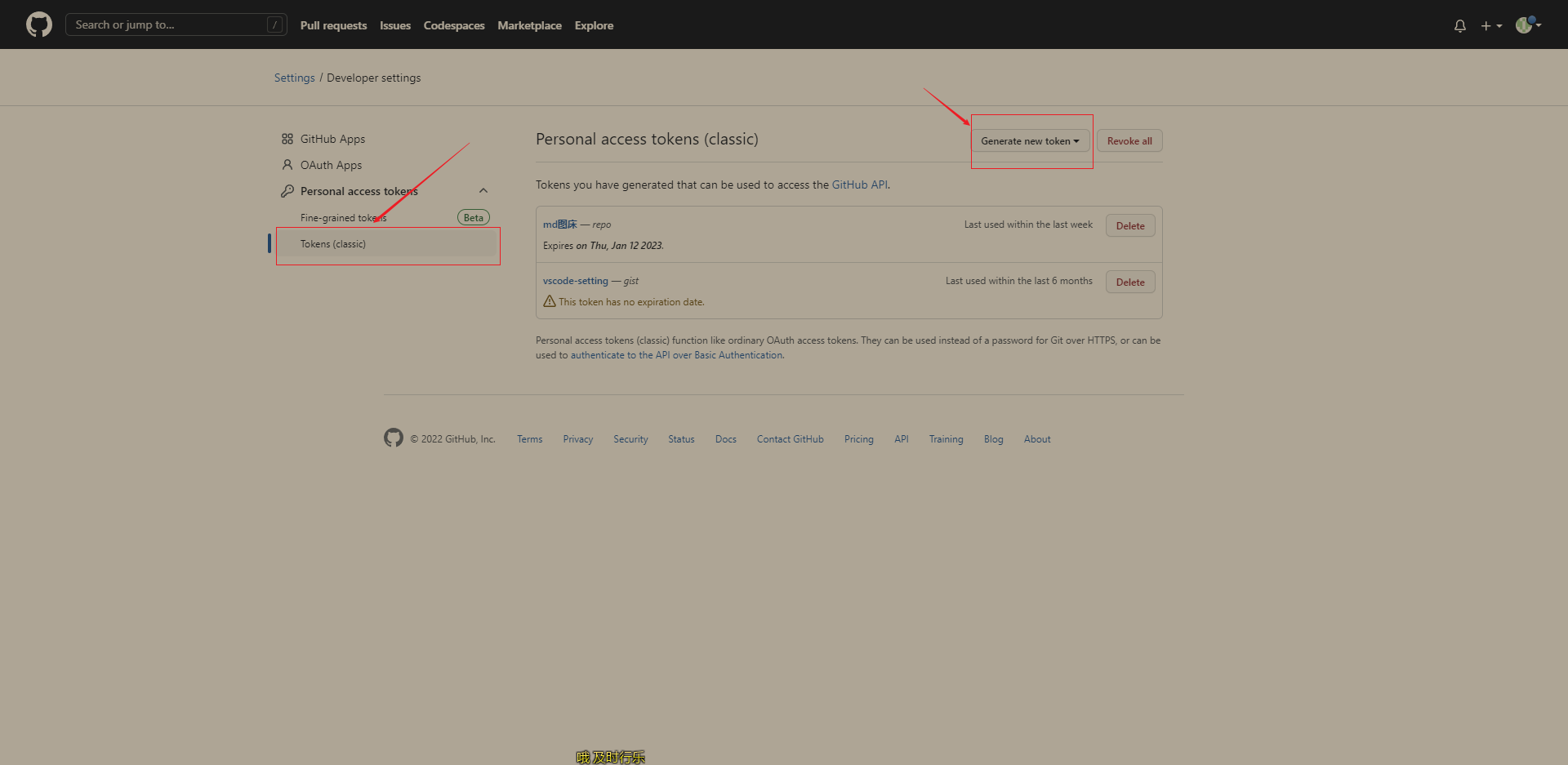Open Pull requests in top navigation

[x=333, y=25]
